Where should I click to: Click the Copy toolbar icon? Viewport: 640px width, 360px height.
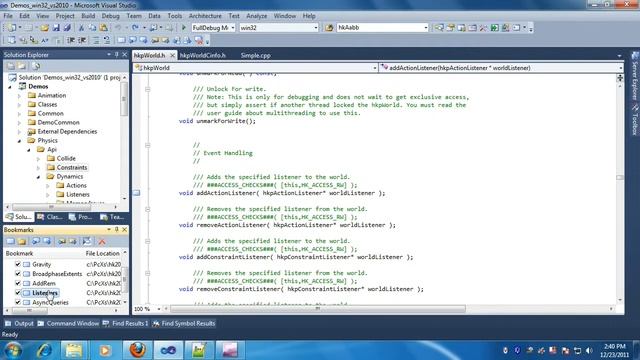click(92, 28)
